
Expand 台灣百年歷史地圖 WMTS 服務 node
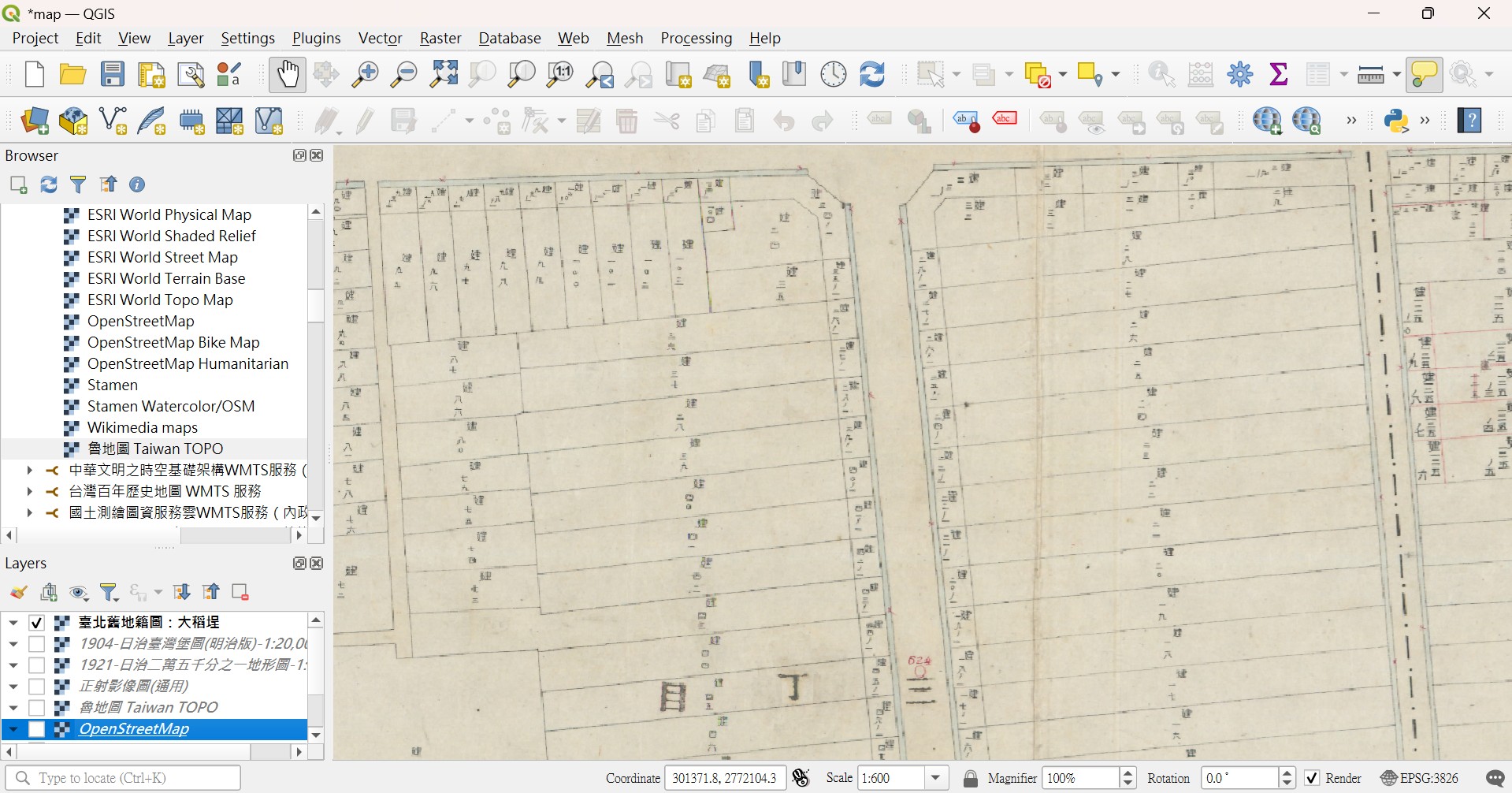point(29,492)
